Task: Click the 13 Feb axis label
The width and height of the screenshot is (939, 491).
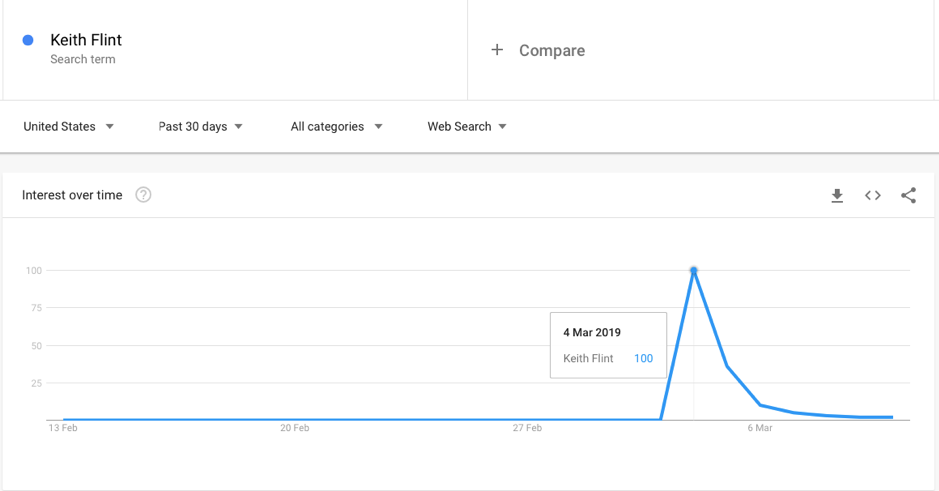Action: pos(63,428)
